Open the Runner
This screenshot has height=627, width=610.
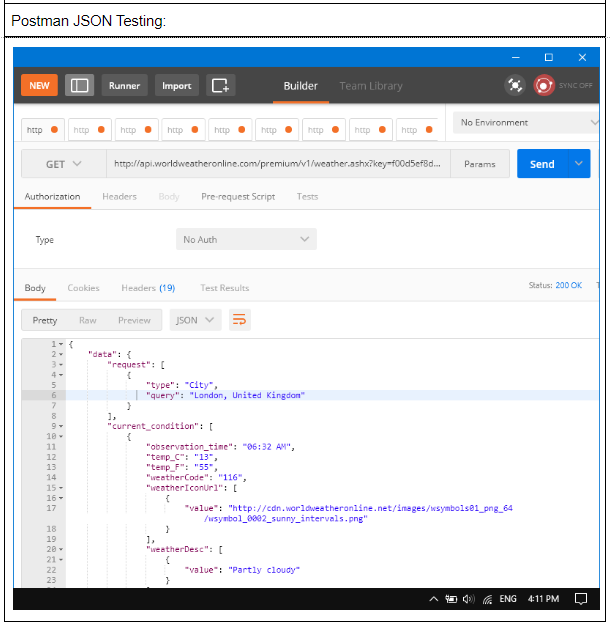124,85
